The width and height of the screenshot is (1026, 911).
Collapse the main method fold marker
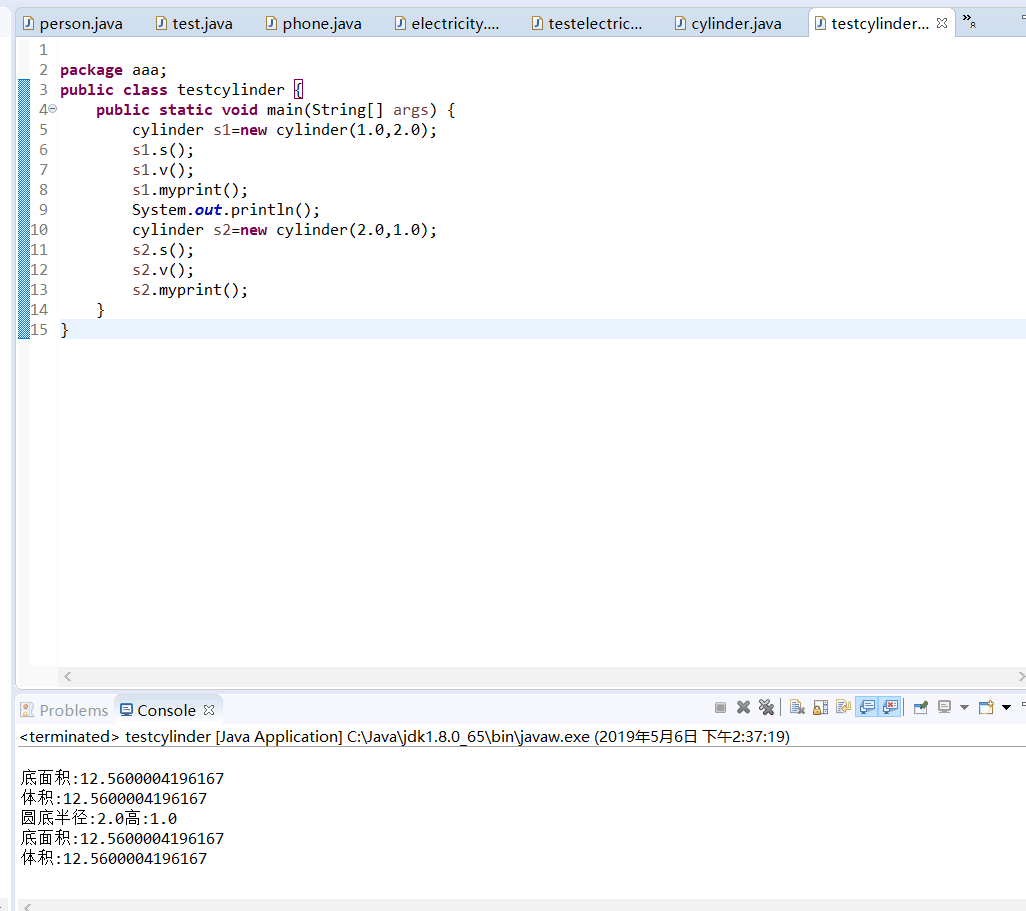coord(52,109)
